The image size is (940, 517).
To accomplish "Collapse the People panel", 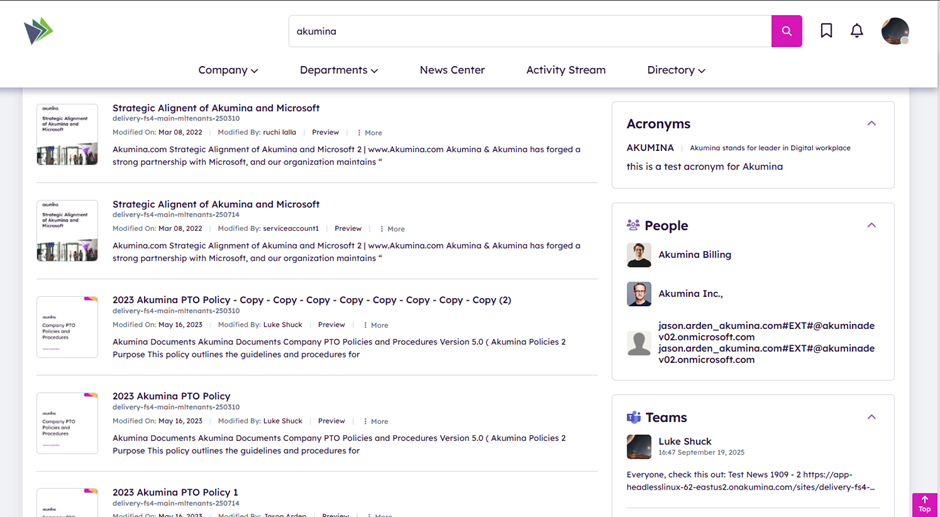I will point(871,226).
